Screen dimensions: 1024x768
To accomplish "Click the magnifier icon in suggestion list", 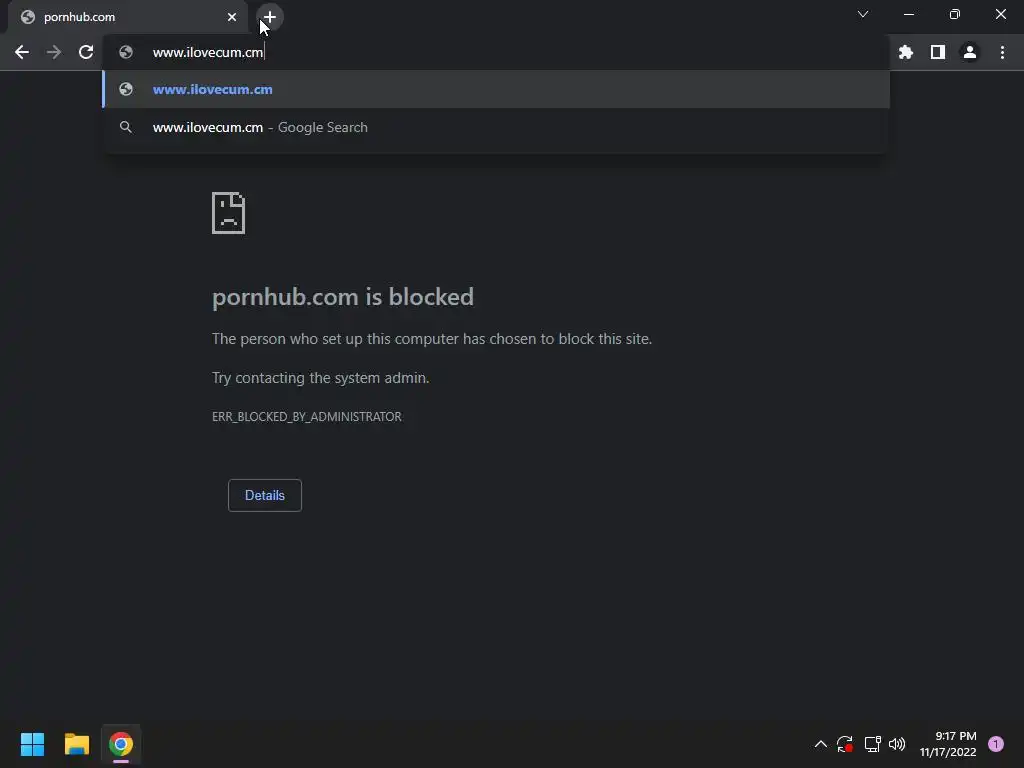I will (126, 127).
